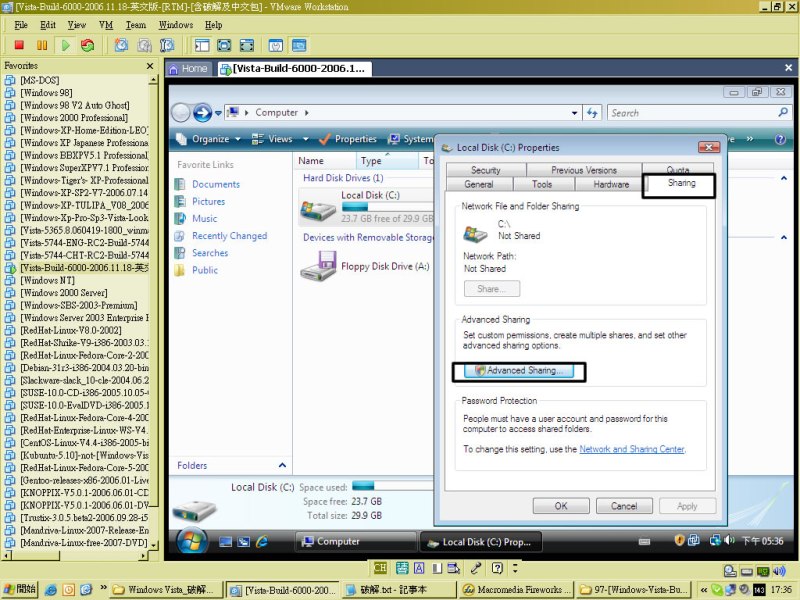Screen dimensions: 800x600
Task: Click the Summary view toolbar icon
Action: (x=276, y=45)
